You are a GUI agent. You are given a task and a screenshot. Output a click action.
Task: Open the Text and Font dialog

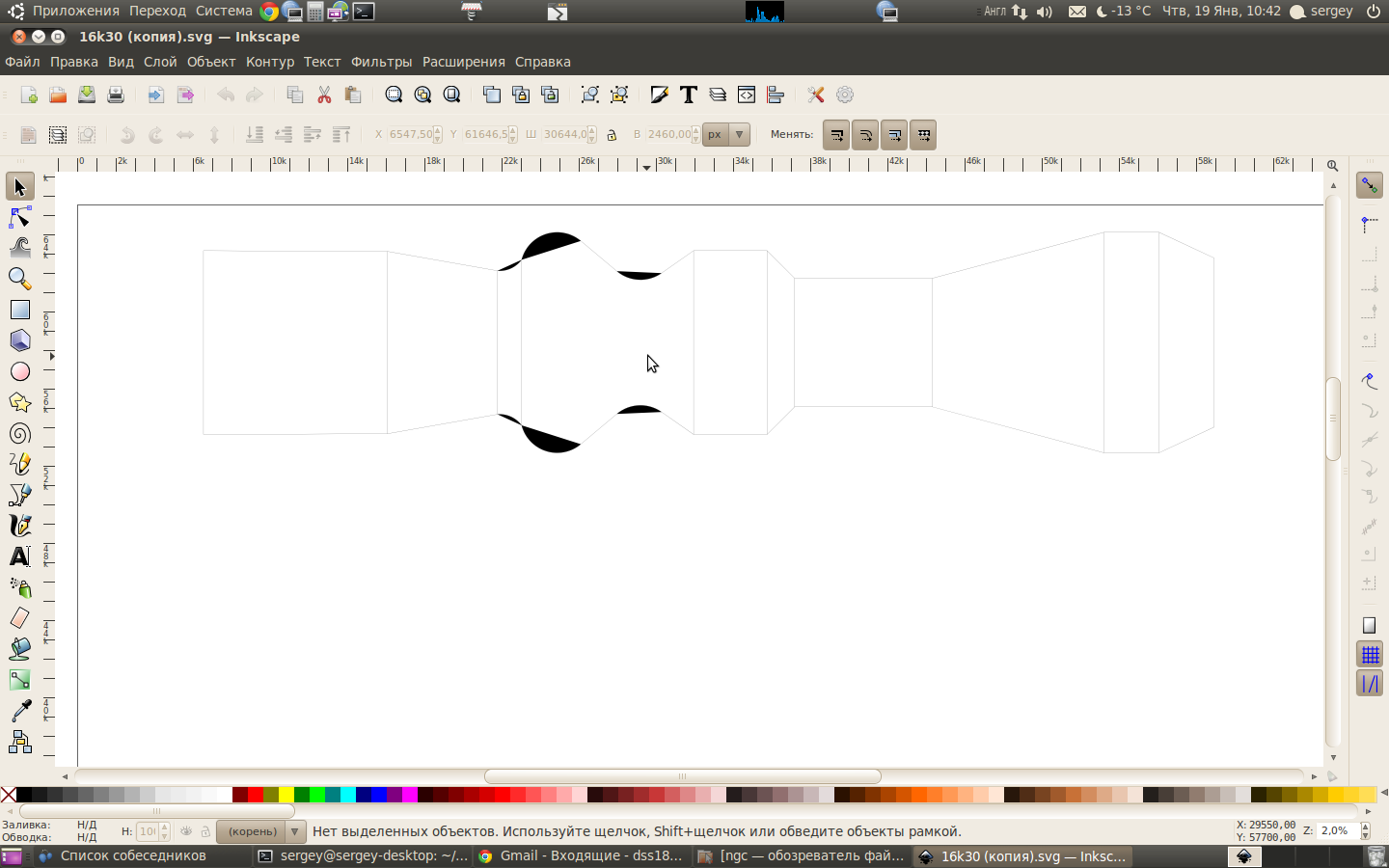689,95
